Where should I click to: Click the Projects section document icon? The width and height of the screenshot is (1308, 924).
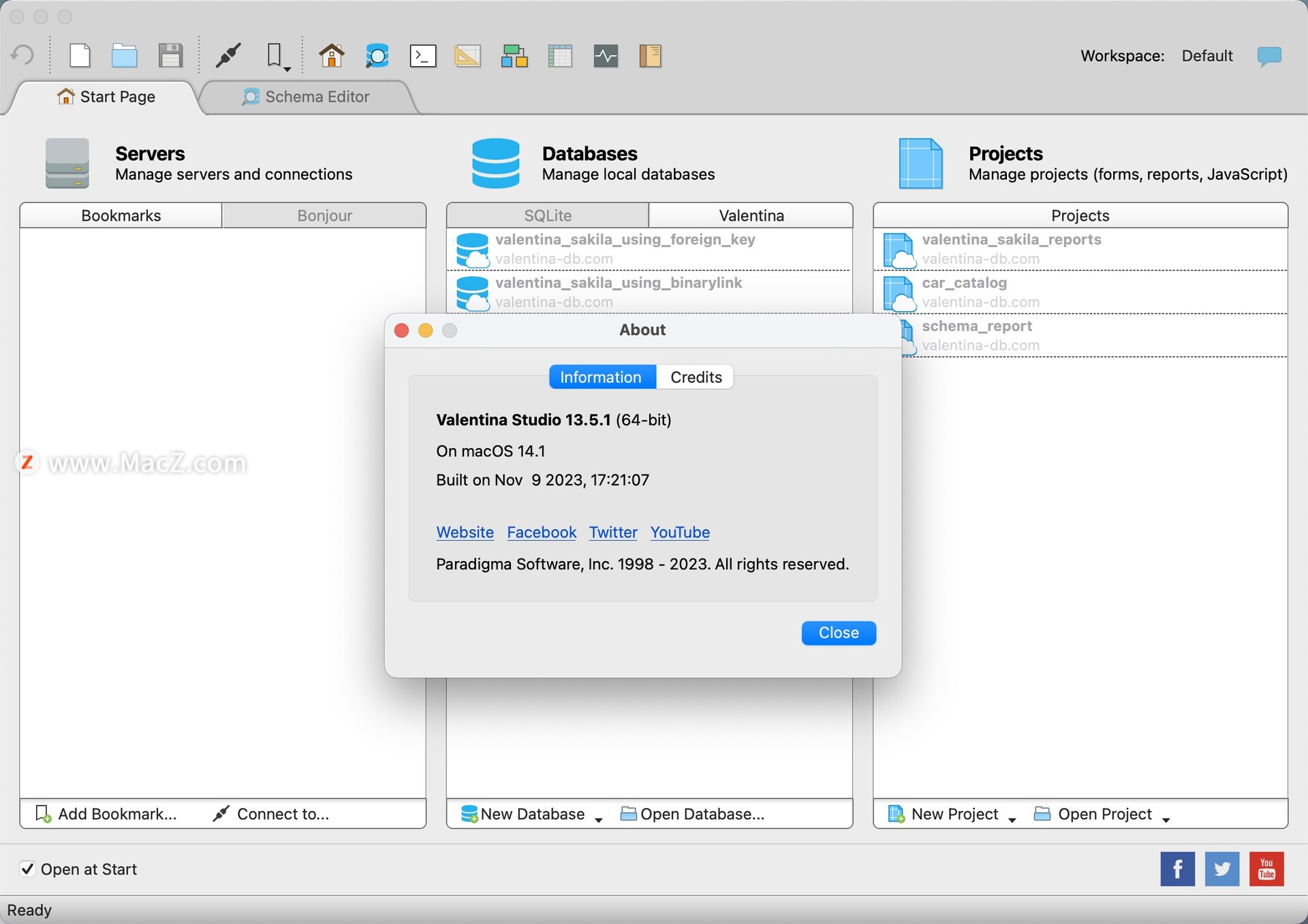(920, 163)
